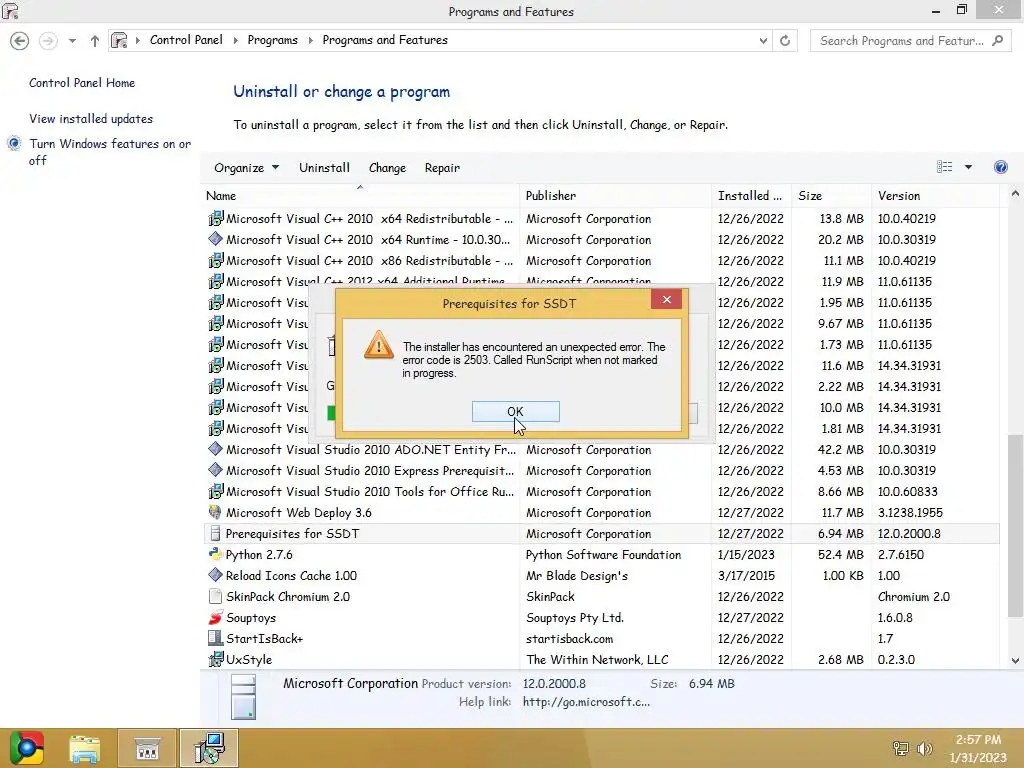Refresh the Programs and Features list

point(785,40)
